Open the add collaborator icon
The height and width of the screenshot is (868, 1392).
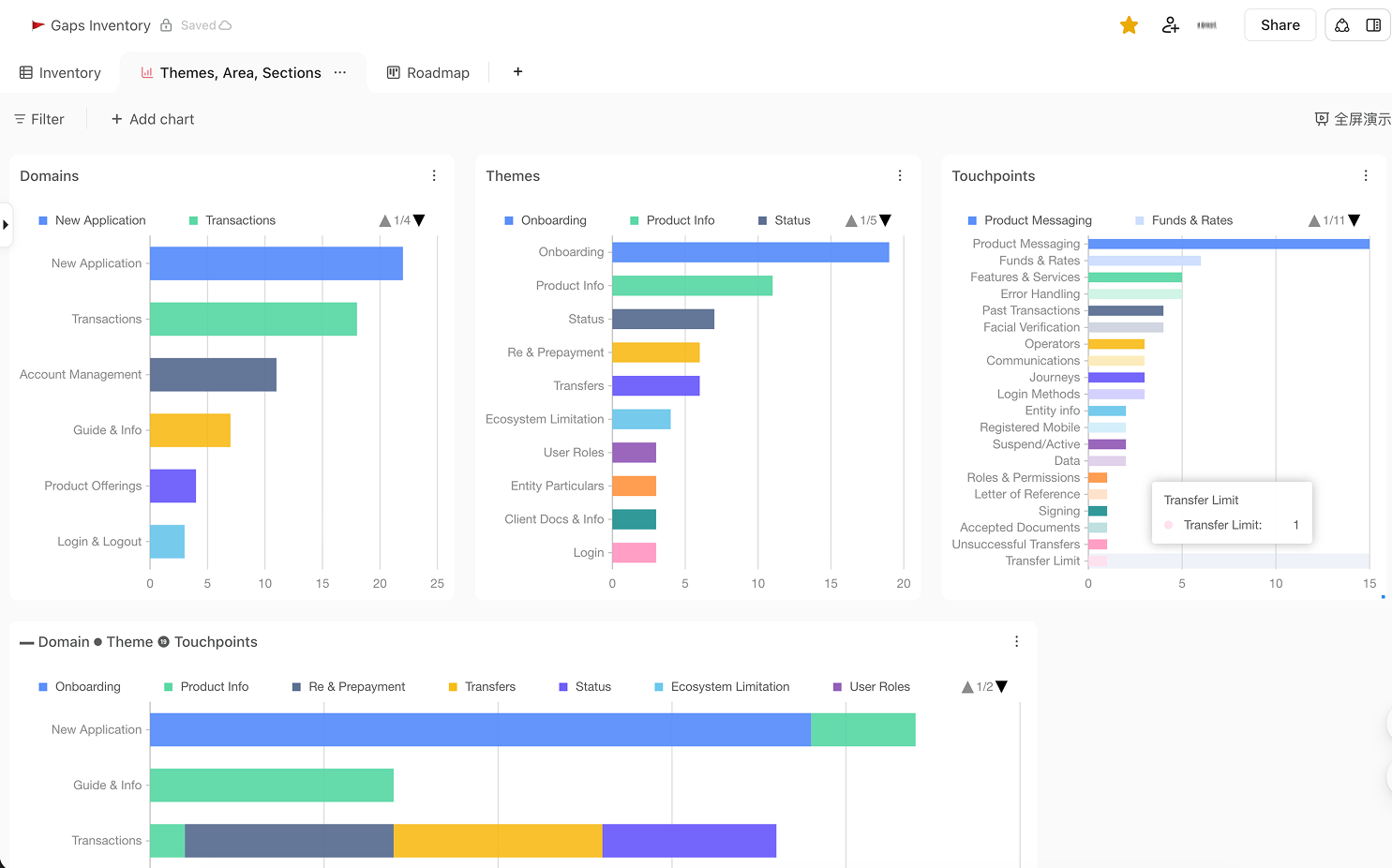coord(1170,25)
